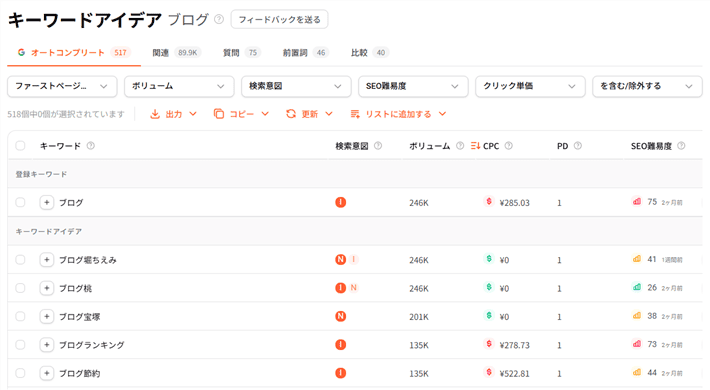Click CPC value ¥285.03
Screen dimensions: 710x390
pos(514,203)
